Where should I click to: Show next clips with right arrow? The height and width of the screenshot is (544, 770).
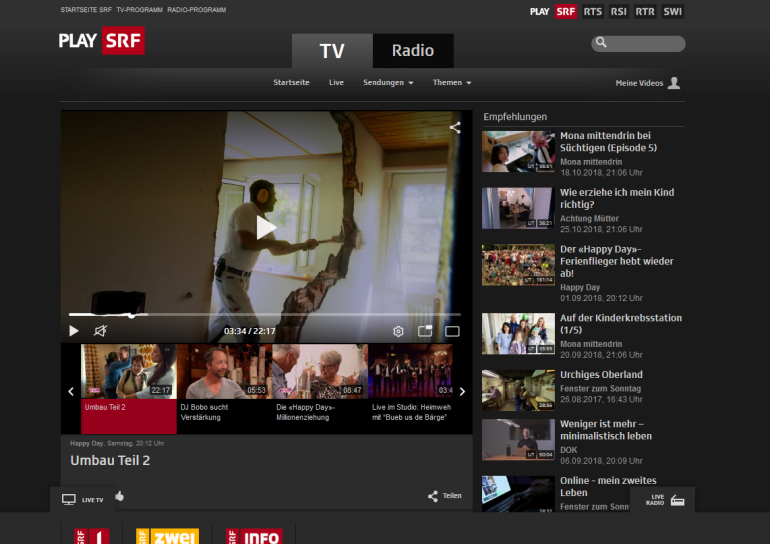click(462, 391)
